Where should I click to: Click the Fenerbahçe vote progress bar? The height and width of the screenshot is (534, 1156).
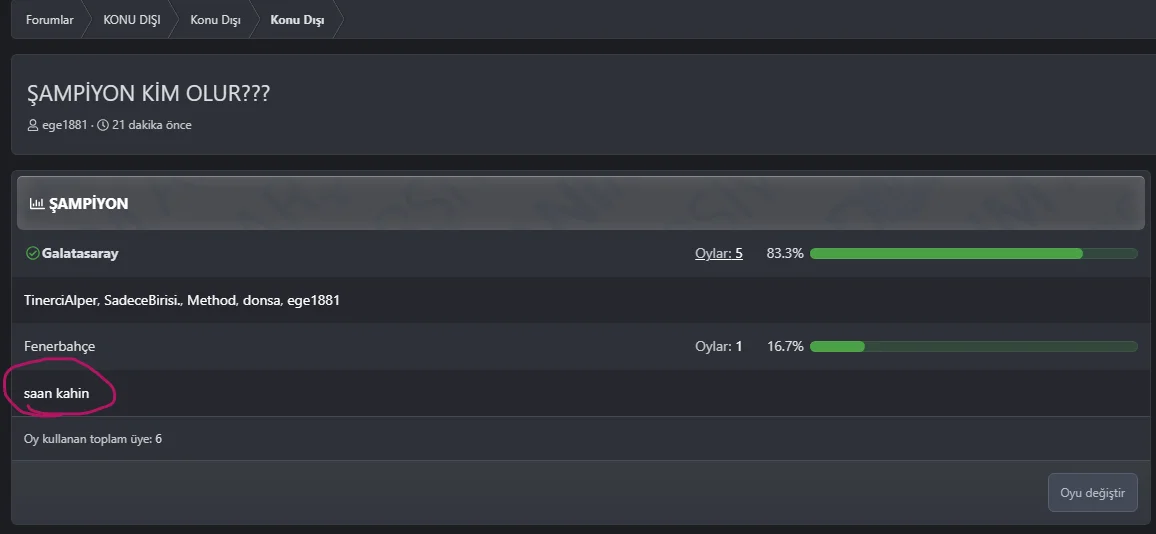coord(973,347)
